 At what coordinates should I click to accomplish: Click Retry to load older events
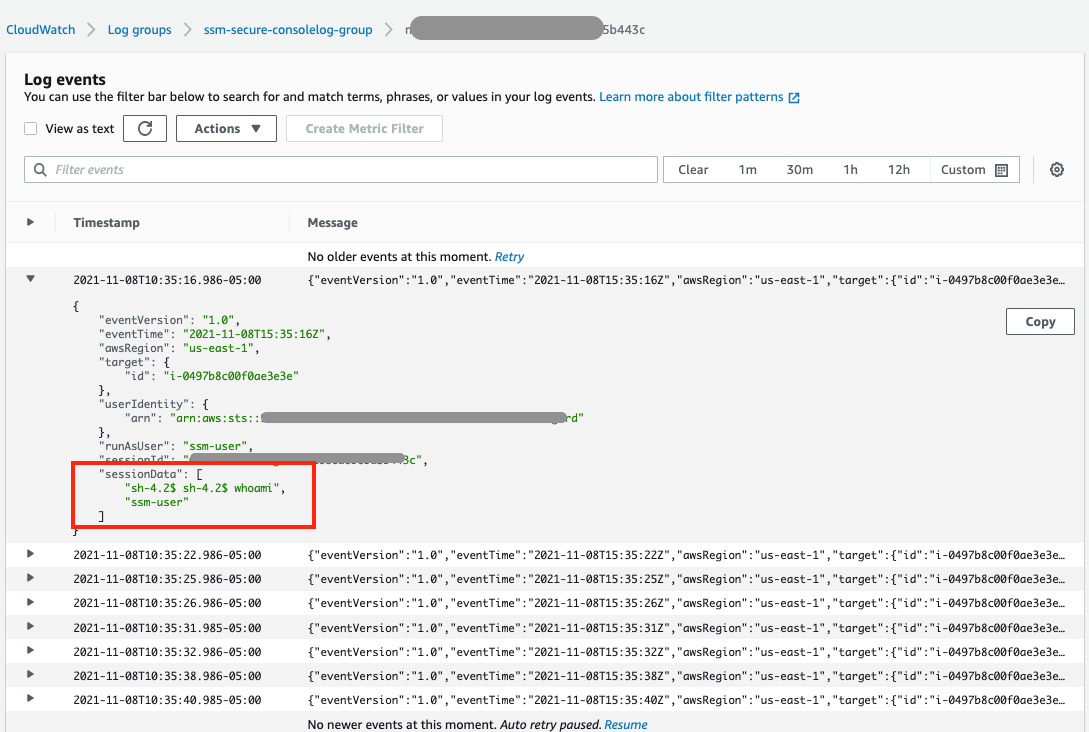click(509, 256)
